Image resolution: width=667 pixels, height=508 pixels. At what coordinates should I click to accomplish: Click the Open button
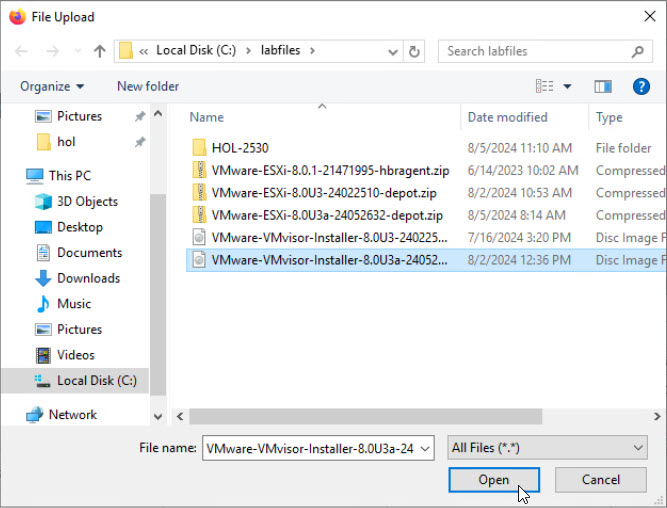494,480
